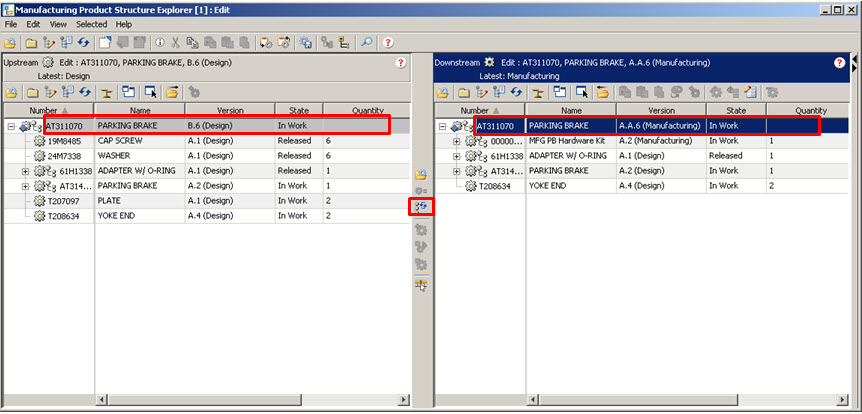Click the Upstream 'Edit : AT311070' header gear icon
This screenshot has height=414, width=862.
tap(48, 62)
